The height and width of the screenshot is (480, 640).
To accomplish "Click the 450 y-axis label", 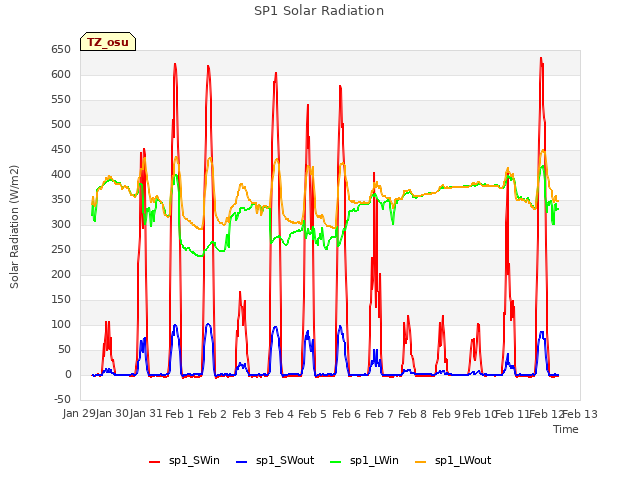I will pyautogui.click(x=61, y=149).
